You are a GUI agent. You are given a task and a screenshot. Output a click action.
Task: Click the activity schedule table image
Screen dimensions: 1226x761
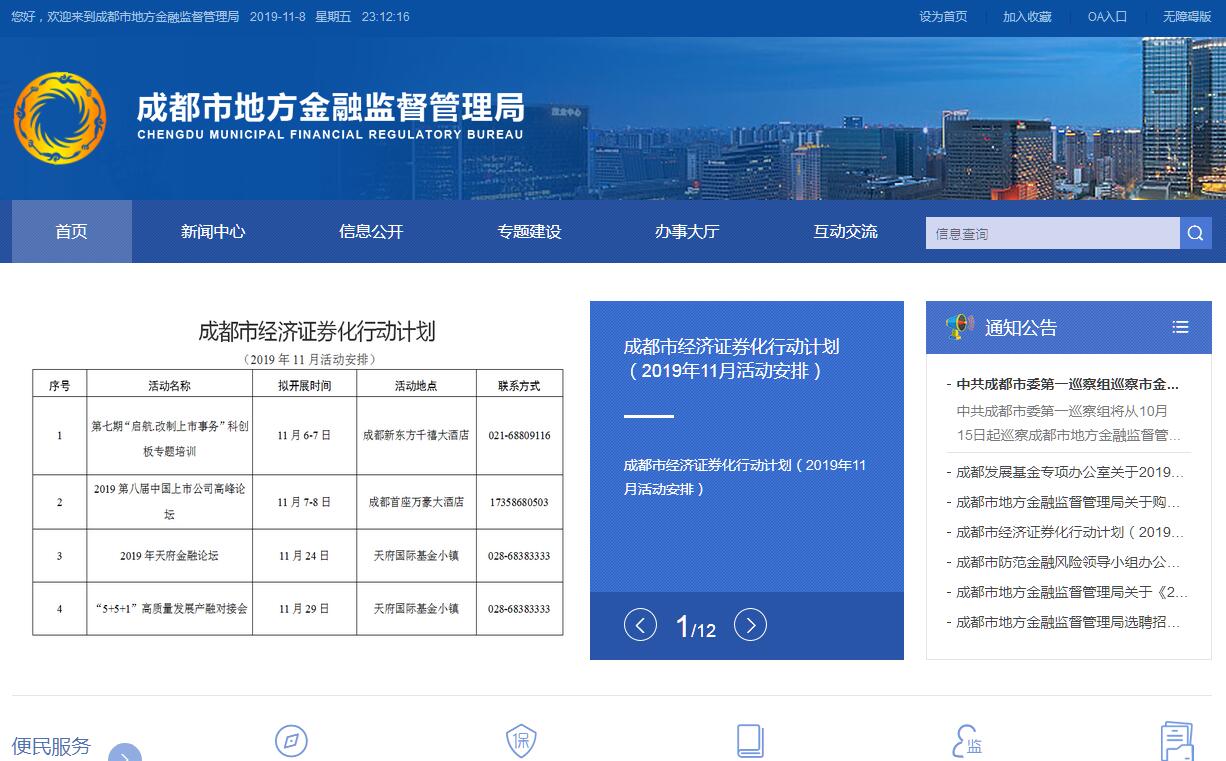pyautogui.click(x=298, y=480)
